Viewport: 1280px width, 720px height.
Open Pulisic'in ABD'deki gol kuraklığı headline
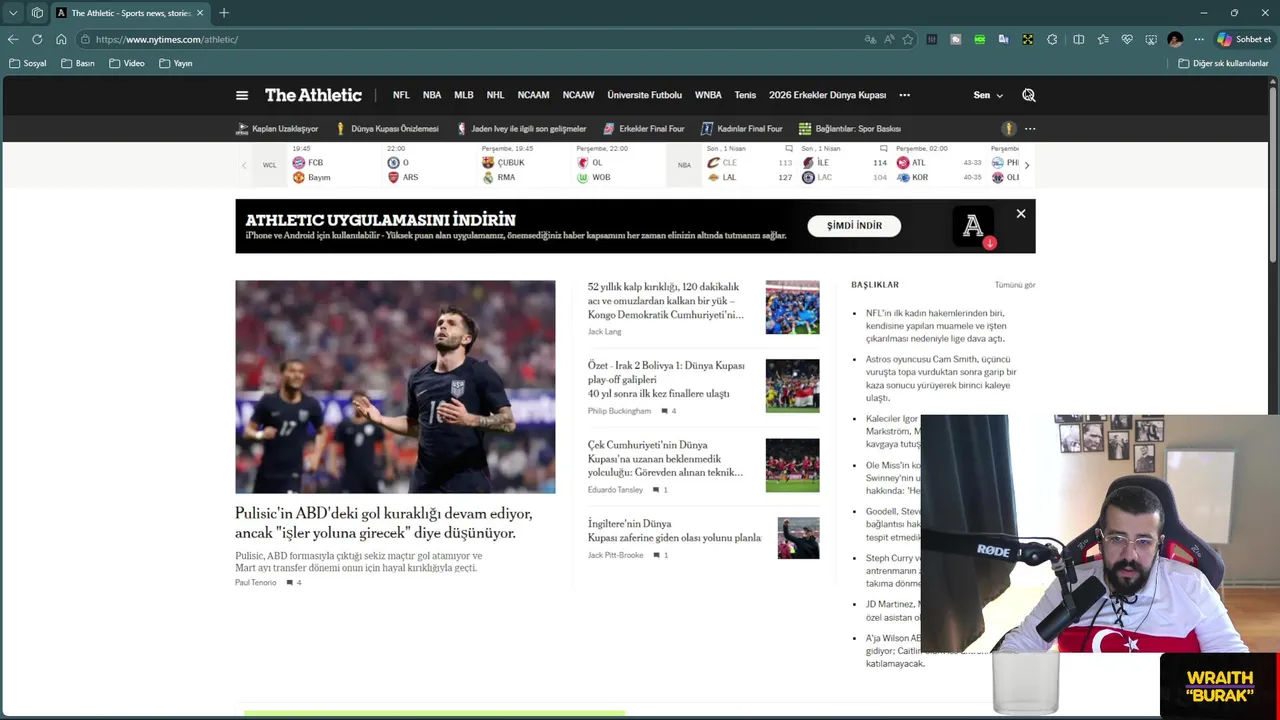[x=384, y=523]
